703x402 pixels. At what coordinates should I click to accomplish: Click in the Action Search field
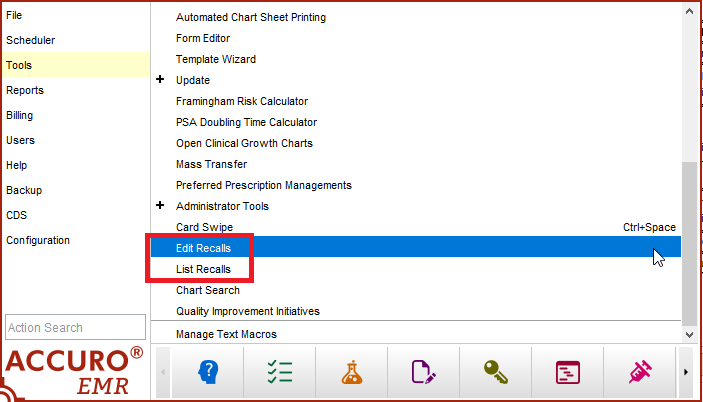76,327
